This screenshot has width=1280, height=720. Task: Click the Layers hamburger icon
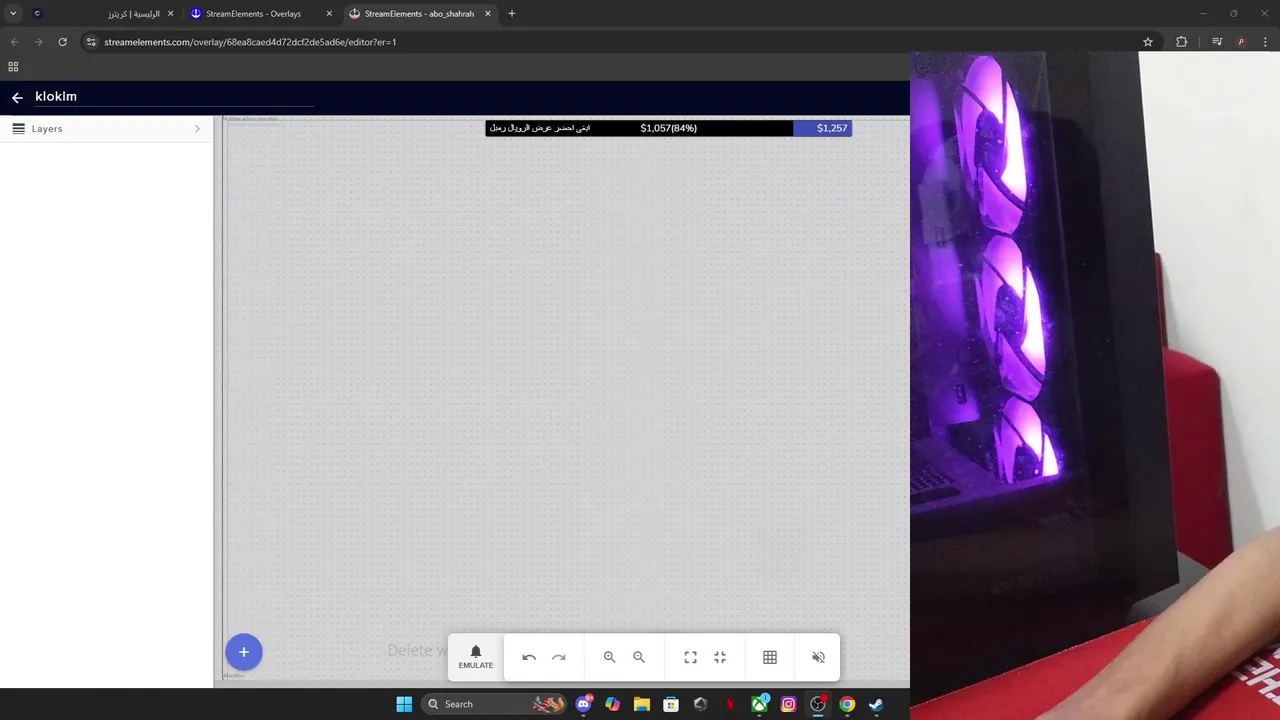(18, 129)
